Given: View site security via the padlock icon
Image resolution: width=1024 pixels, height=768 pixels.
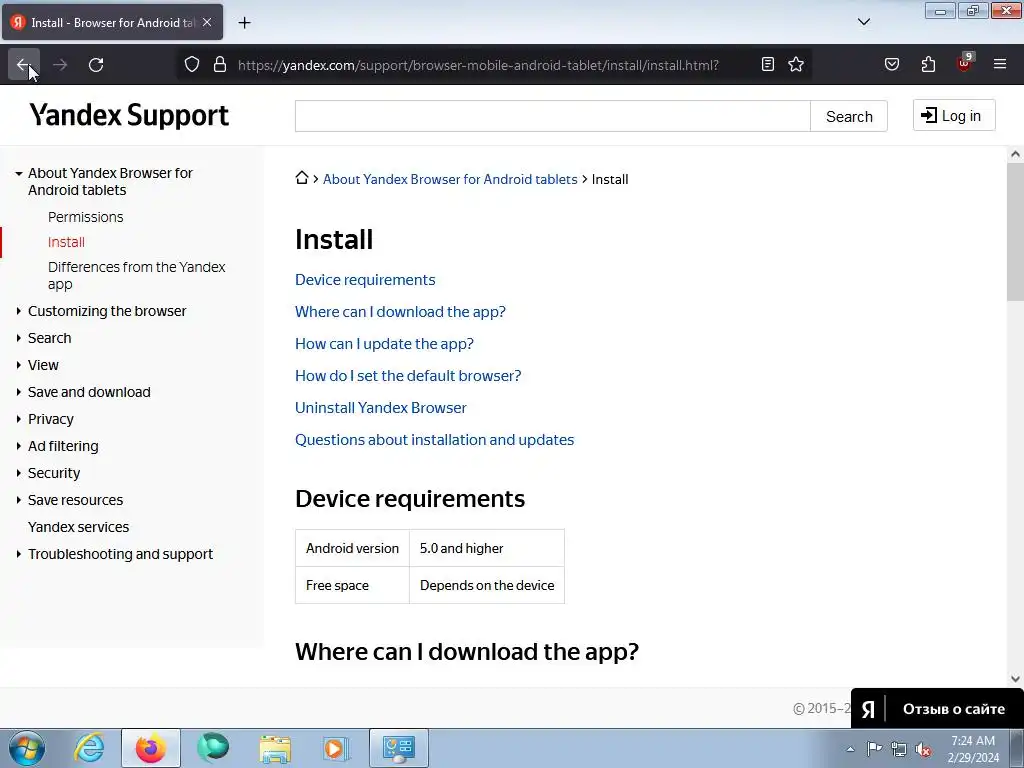Looking at the screenshot, I should coord(220,64).
